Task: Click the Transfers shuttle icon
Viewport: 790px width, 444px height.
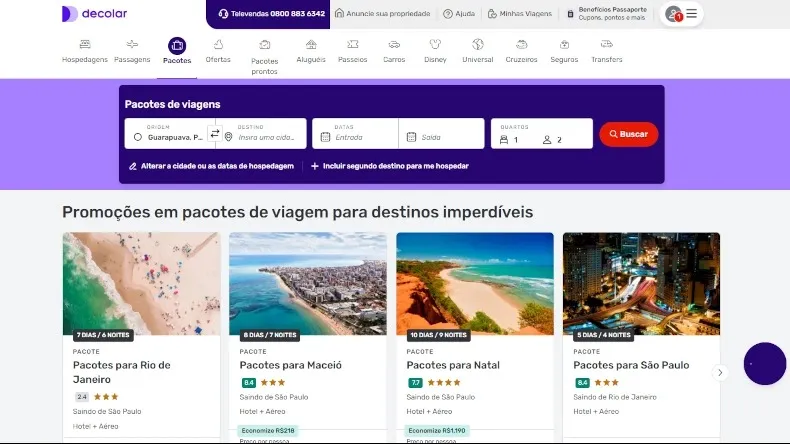Action: pos(607,44)
